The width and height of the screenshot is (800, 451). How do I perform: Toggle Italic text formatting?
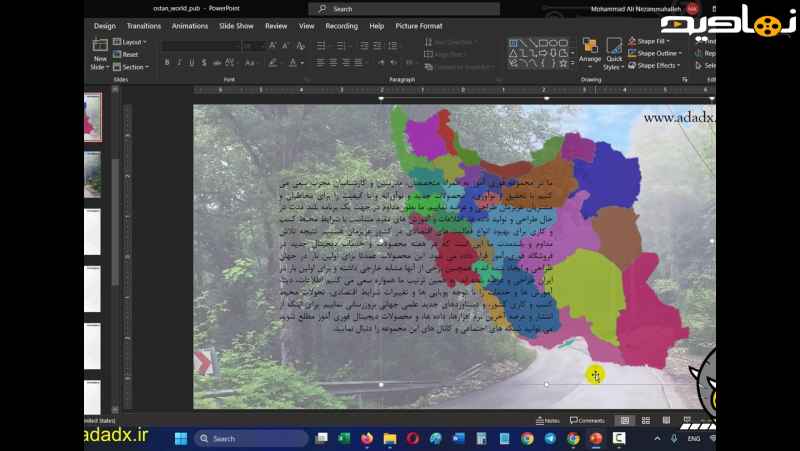click(x=179, y=62)
